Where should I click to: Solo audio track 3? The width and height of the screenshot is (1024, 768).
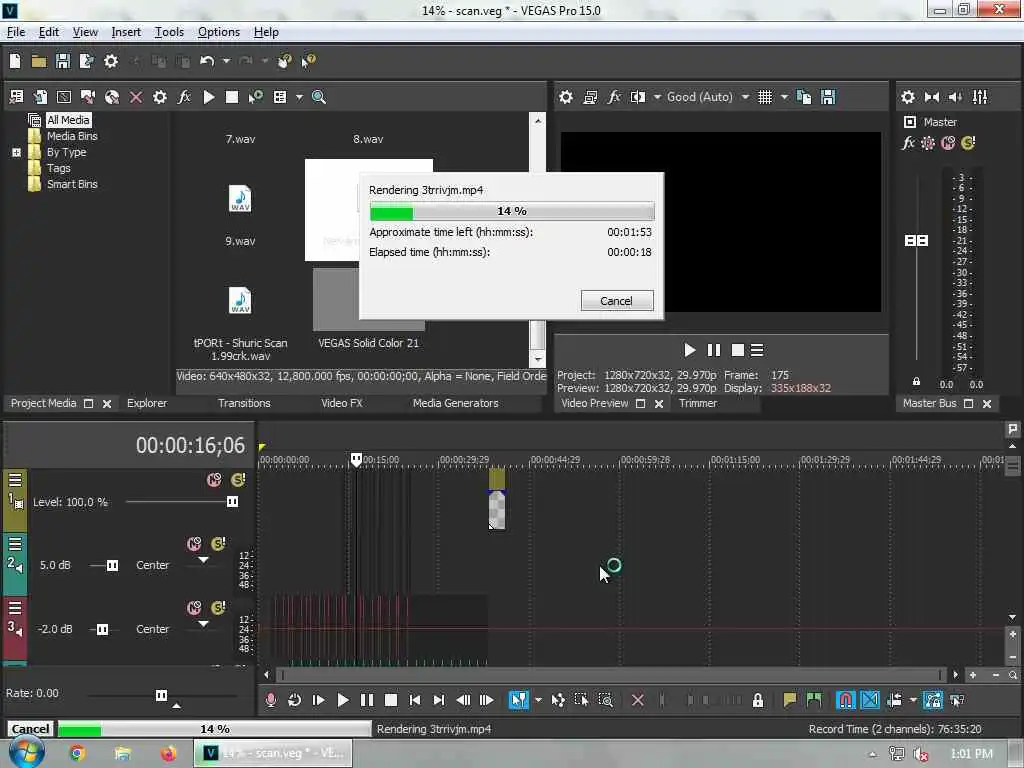coord(218,608)
